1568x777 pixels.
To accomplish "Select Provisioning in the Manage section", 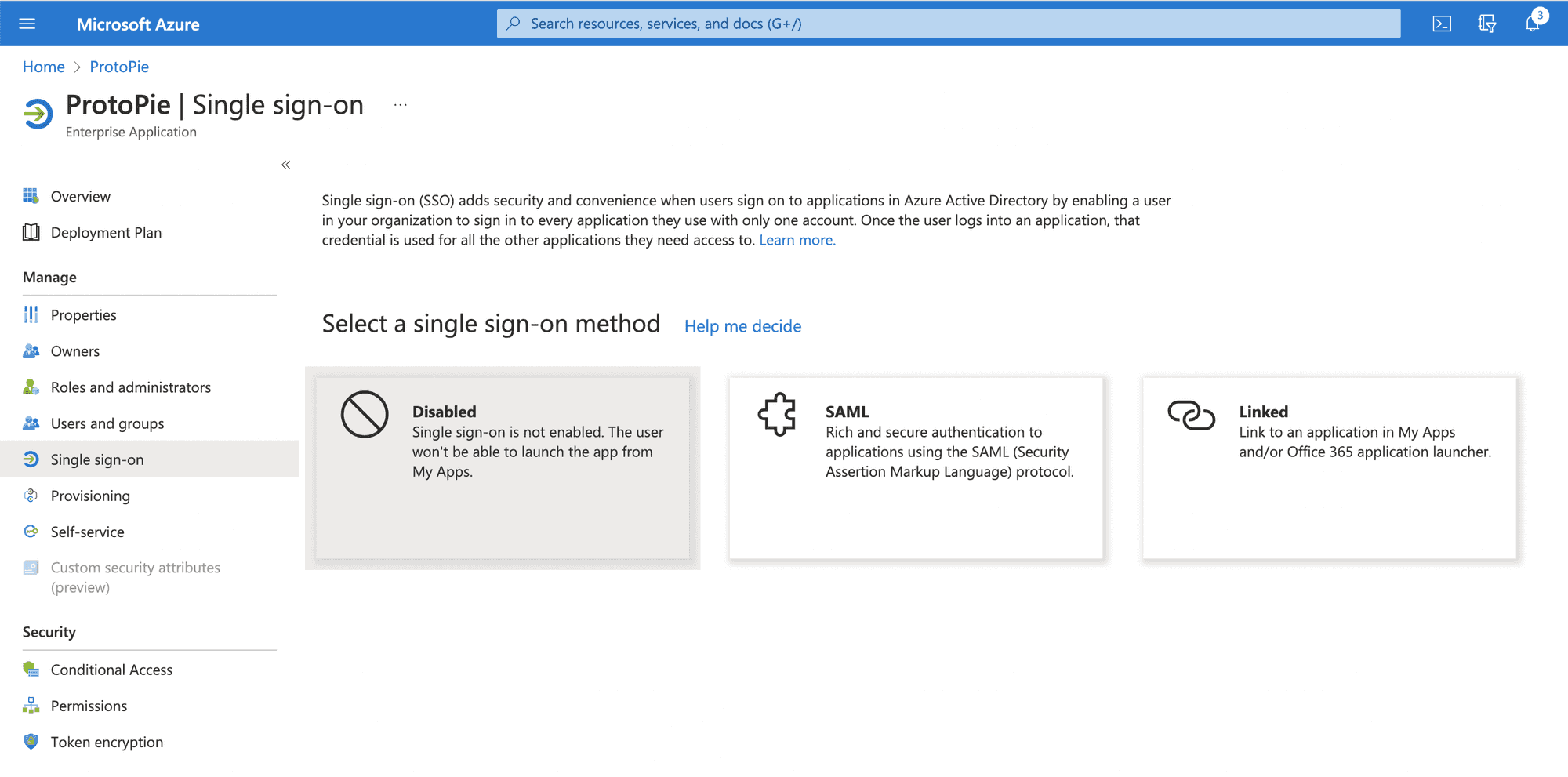I will pyautogui.click(x=90, y=496).
